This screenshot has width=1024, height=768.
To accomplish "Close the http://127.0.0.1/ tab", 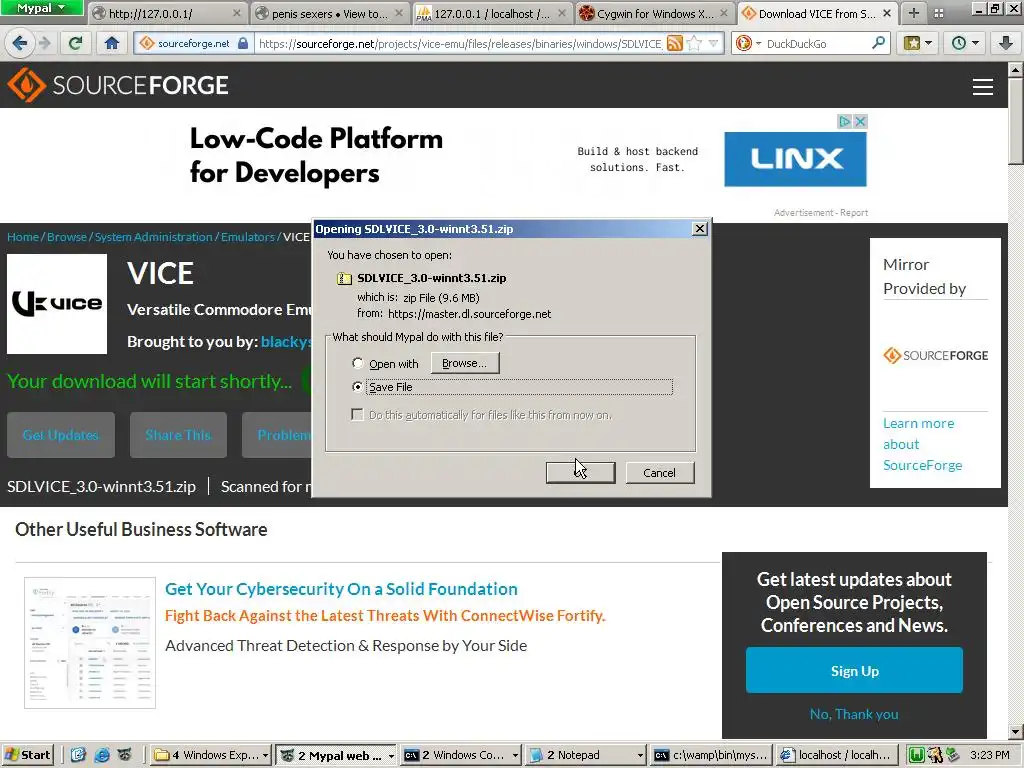I will (x=236, y=13).
